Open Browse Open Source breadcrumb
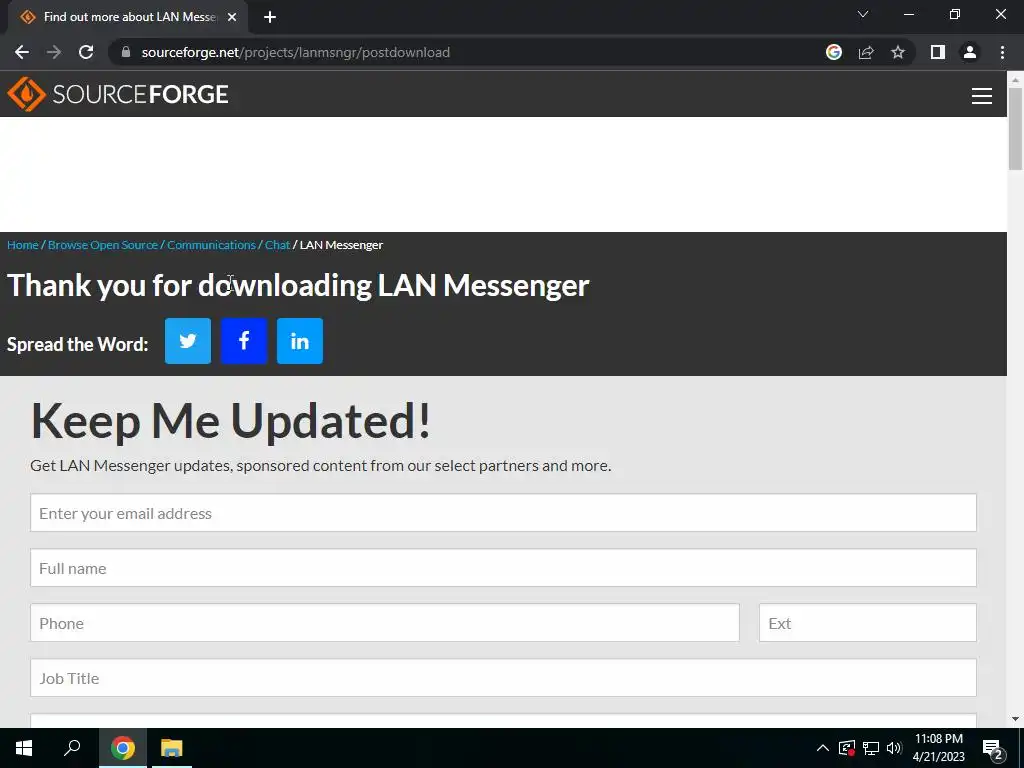 pos(103,245)
